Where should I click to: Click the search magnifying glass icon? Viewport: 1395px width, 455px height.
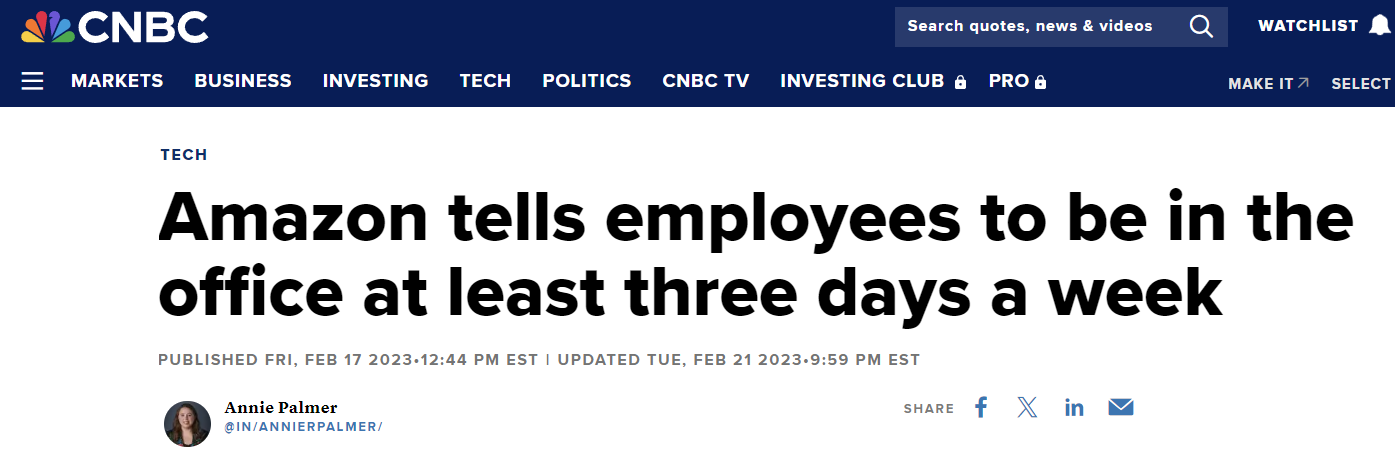pyautogui.click(x=1200, y=26)
